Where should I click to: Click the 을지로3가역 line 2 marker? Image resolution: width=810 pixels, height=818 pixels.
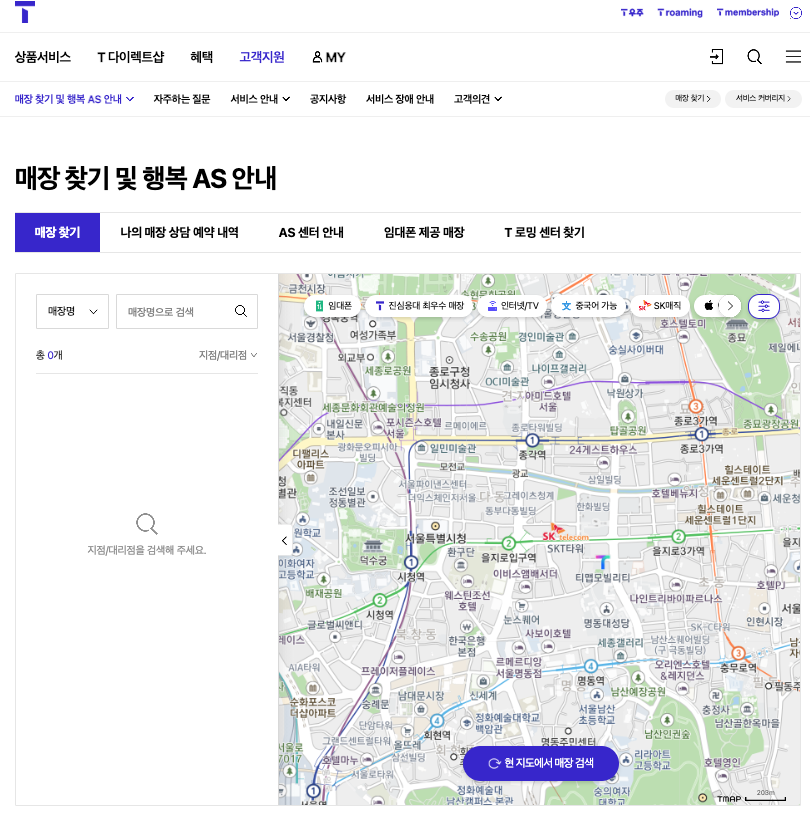(x=678, y=536)
